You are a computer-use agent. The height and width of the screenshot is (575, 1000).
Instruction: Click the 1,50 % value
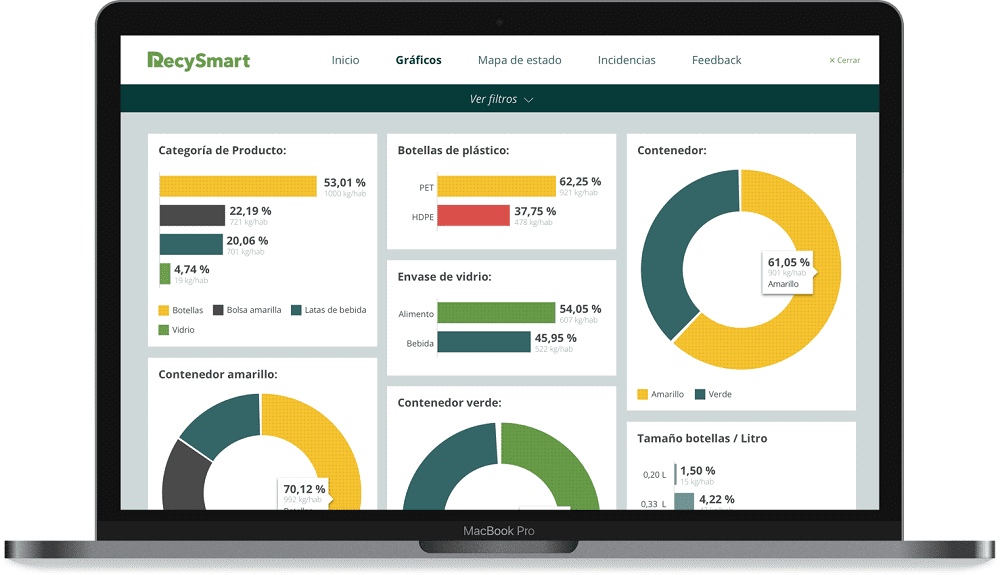(697, 470)
